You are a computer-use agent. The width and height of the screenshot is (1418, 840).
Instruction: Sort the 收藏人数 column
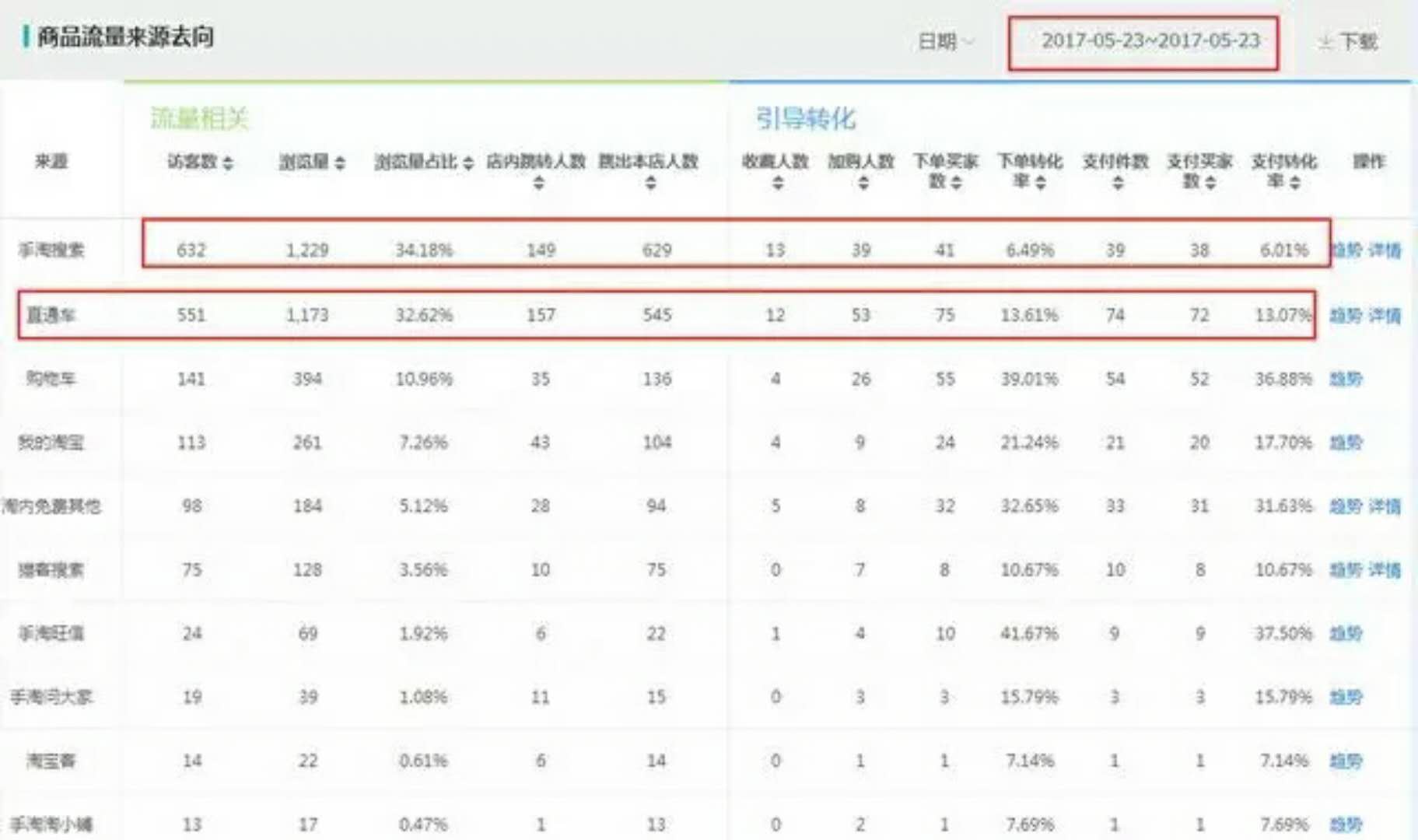pos(777,184)
